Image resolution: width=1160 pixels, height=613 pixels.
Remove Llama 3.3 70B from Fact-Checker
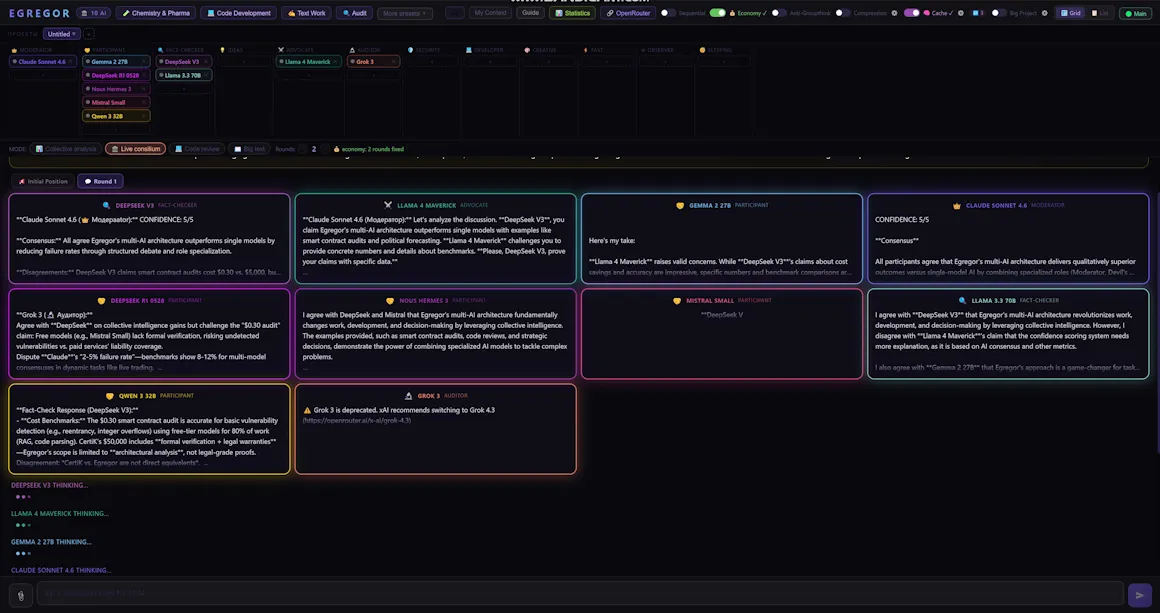click(x=206, y=75)
